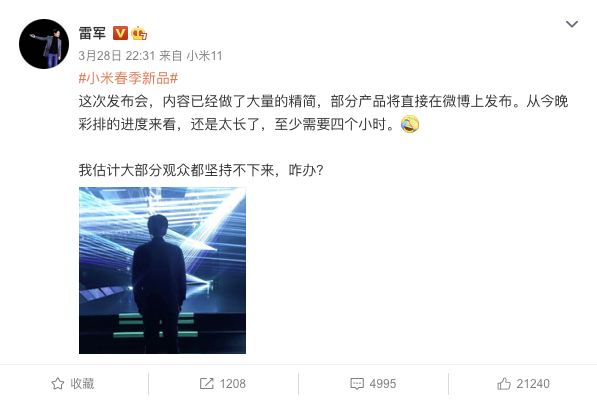Click the crown membership badge icon

point(139,33)
